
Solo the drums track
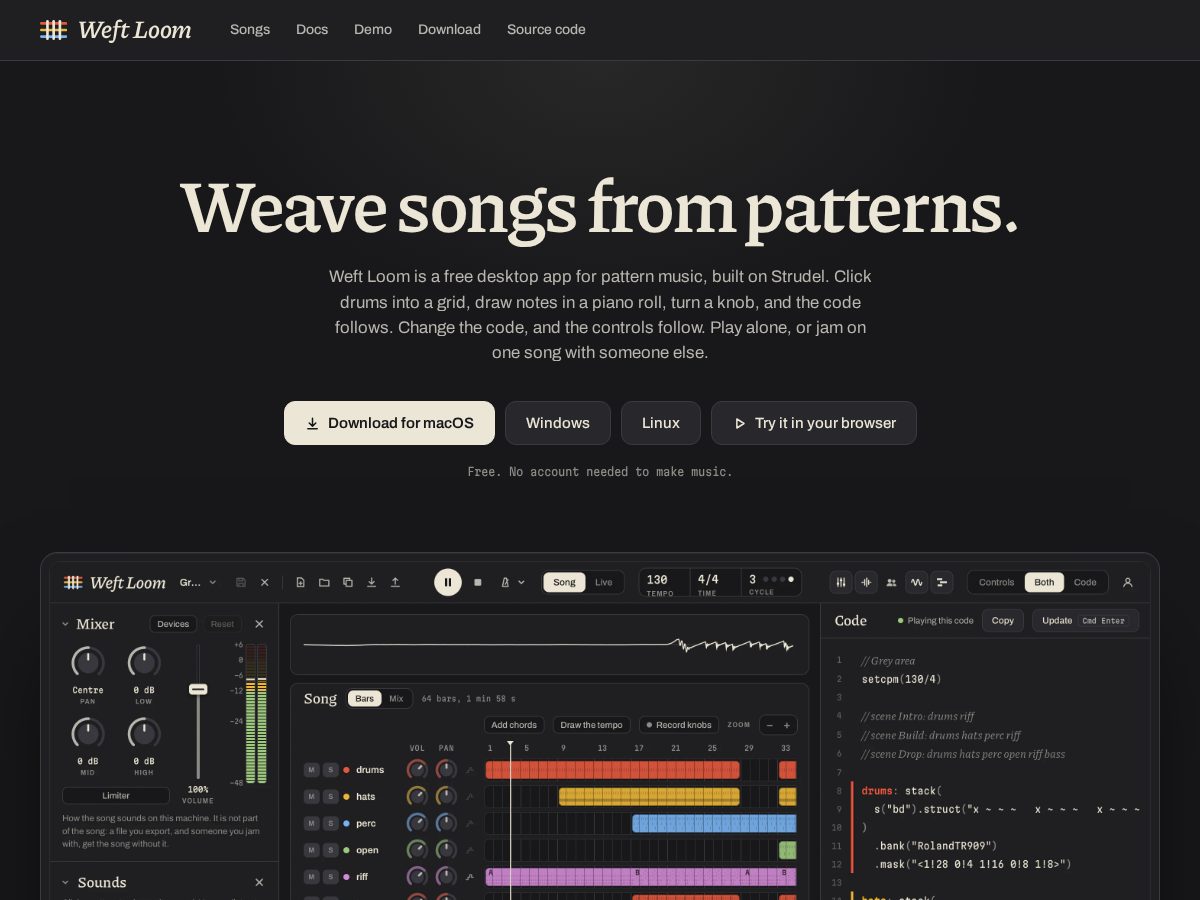pos(330,770)
